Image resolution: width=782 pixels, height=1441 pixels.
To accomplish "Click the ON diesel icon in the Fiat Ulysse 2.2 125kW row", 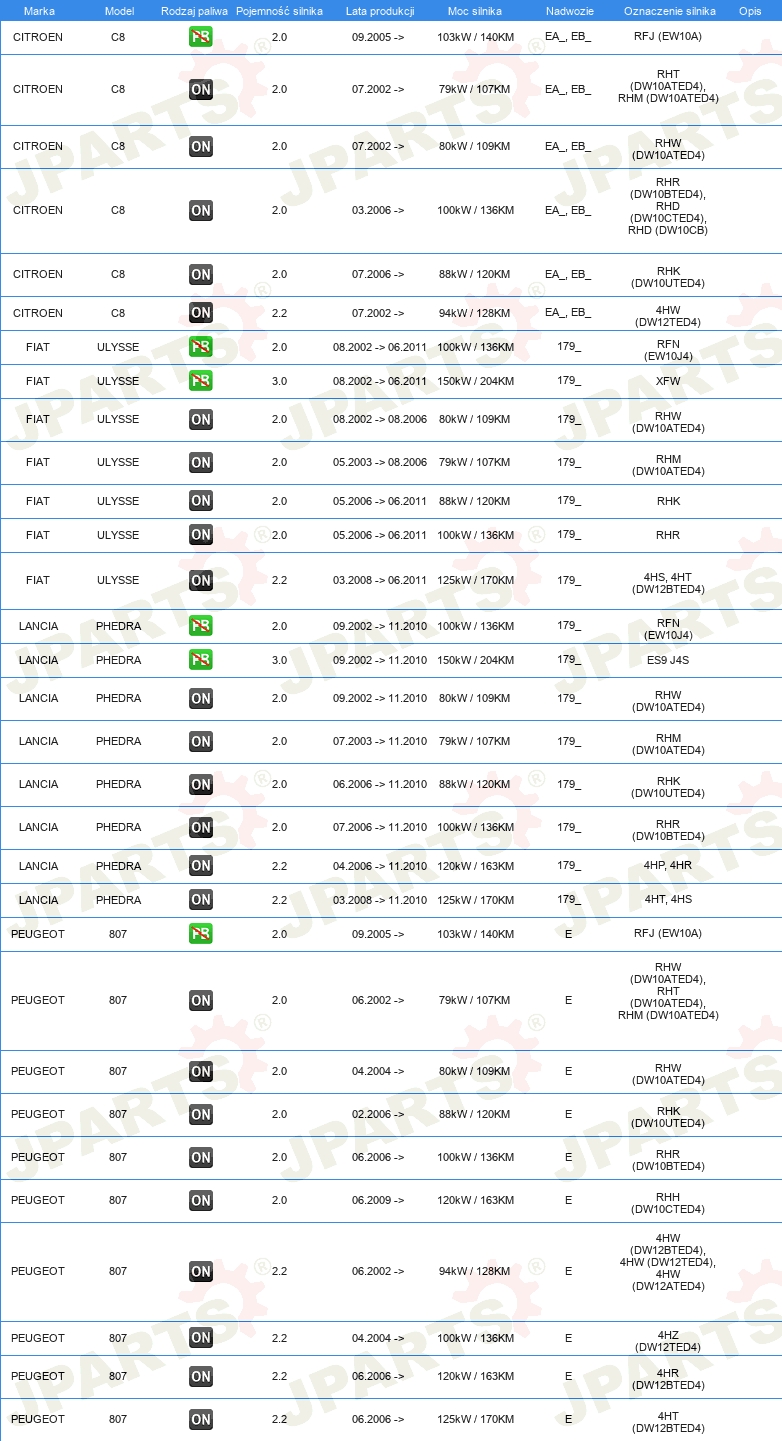I will [201, 580].
